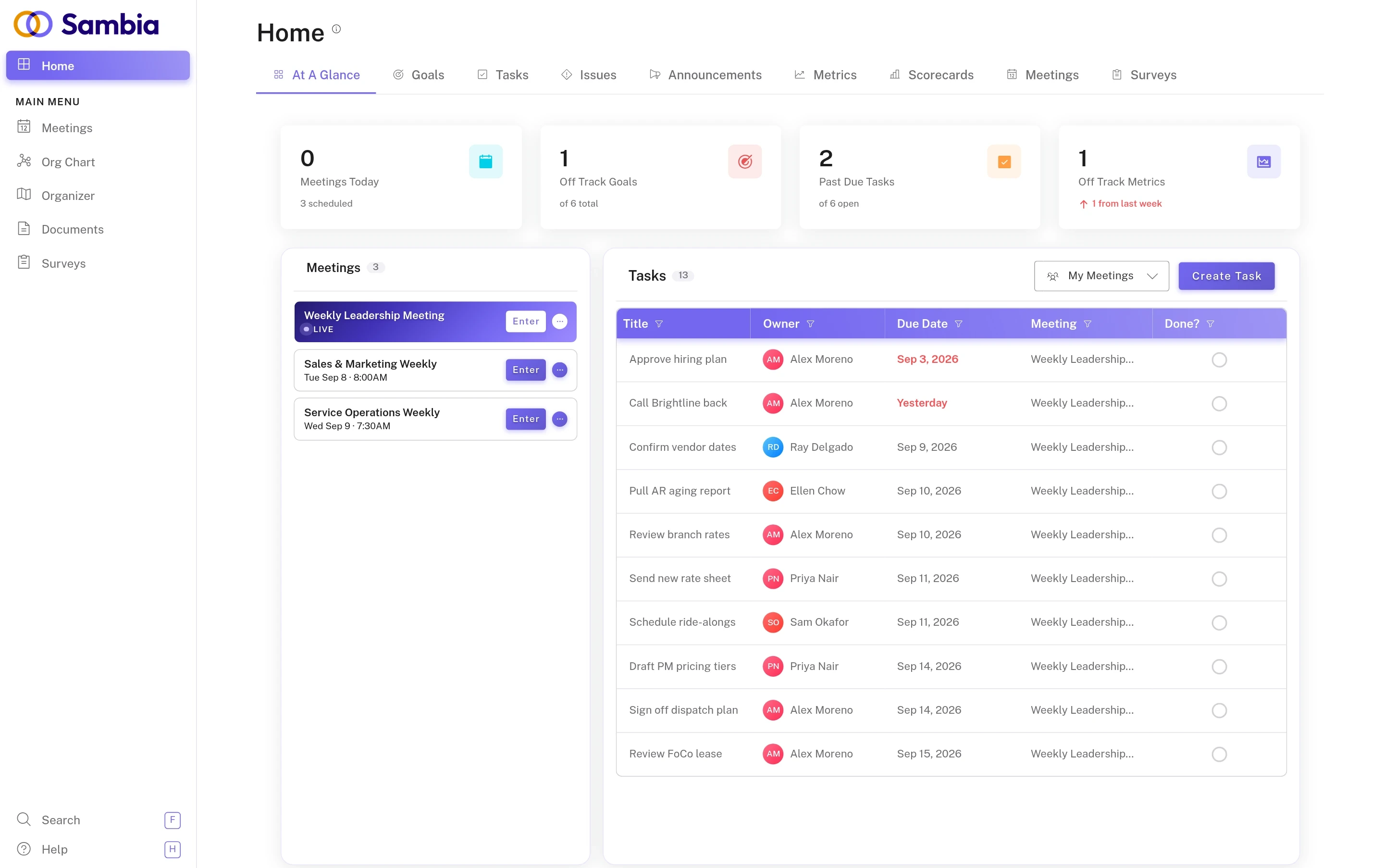Viewport: 1384px width, 868px height.
Task: Mark Review branch rates as done
Action: (x=1219, y=535)
